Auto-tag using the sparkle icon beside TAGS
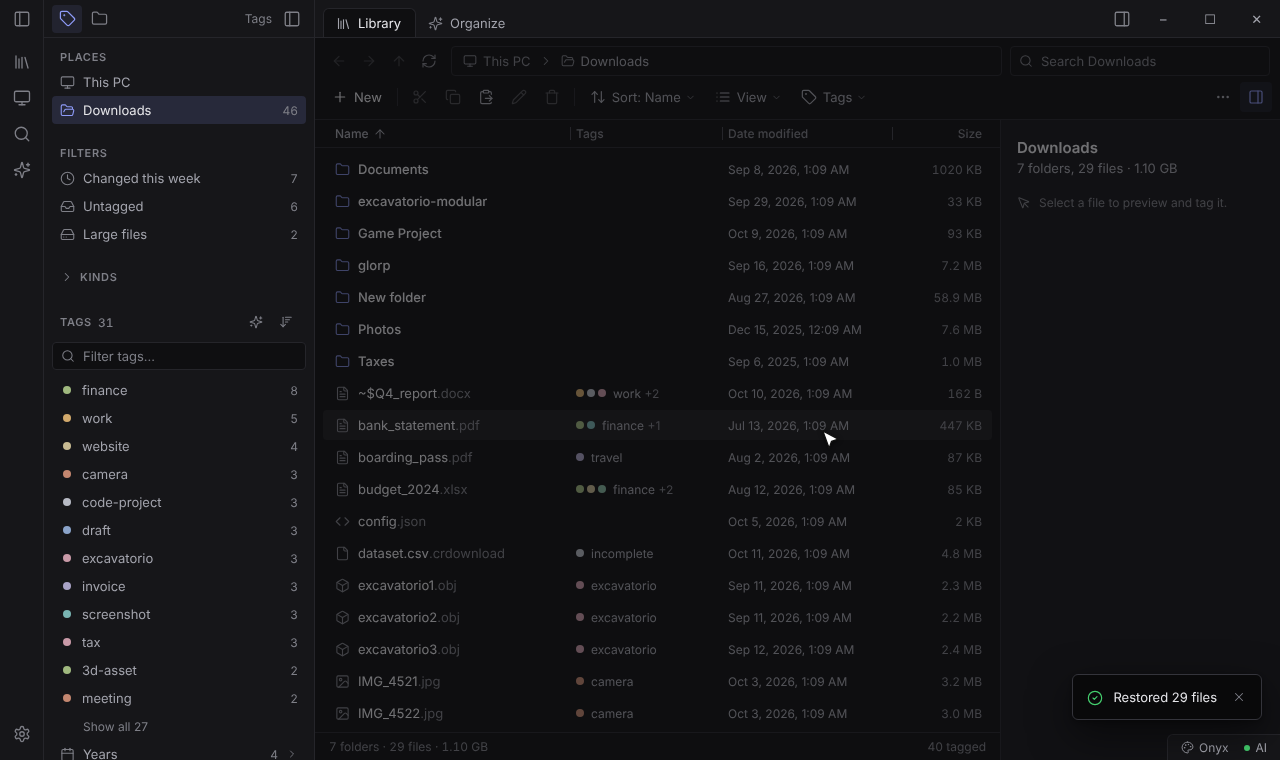This screenshot has width=1280, height=760. tap(256, 322)
